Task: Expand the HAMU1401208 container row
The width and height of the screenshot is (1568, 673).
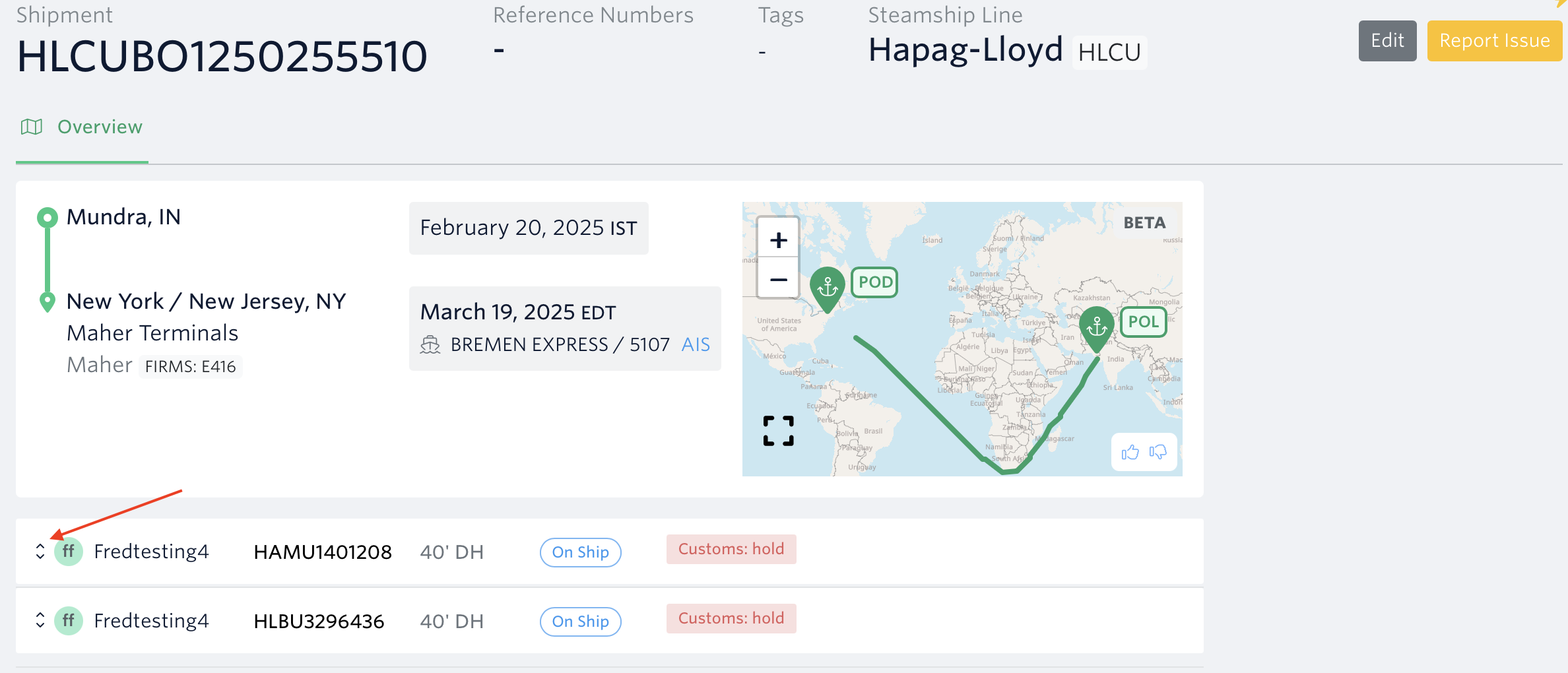Action: click(40, 552)
